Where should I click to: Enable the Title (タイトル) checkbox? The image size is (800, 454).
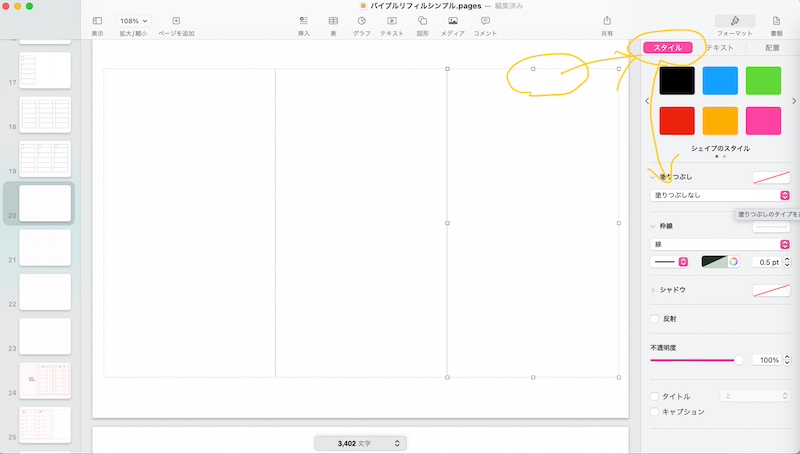click(x=655, y=396)
